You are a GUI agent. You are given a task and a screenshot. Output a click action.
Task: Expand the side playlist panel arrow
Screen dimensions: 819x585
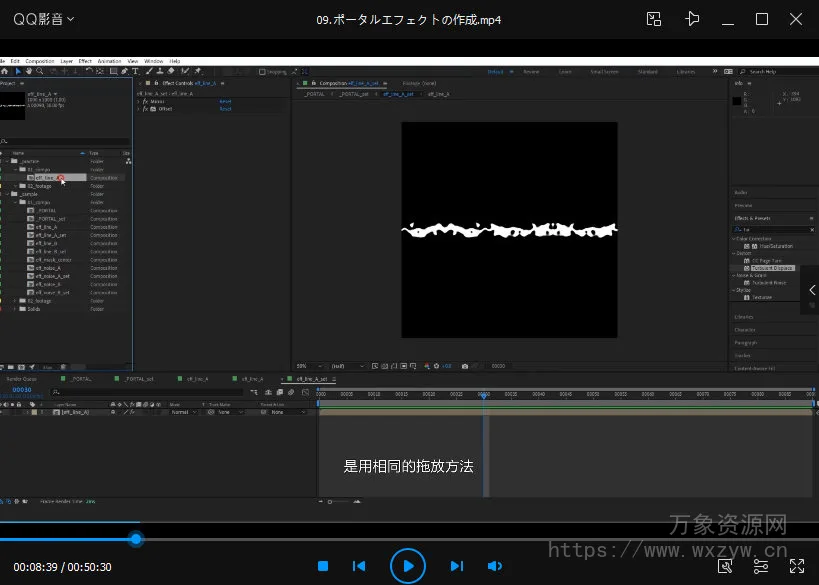click(812, 290)
